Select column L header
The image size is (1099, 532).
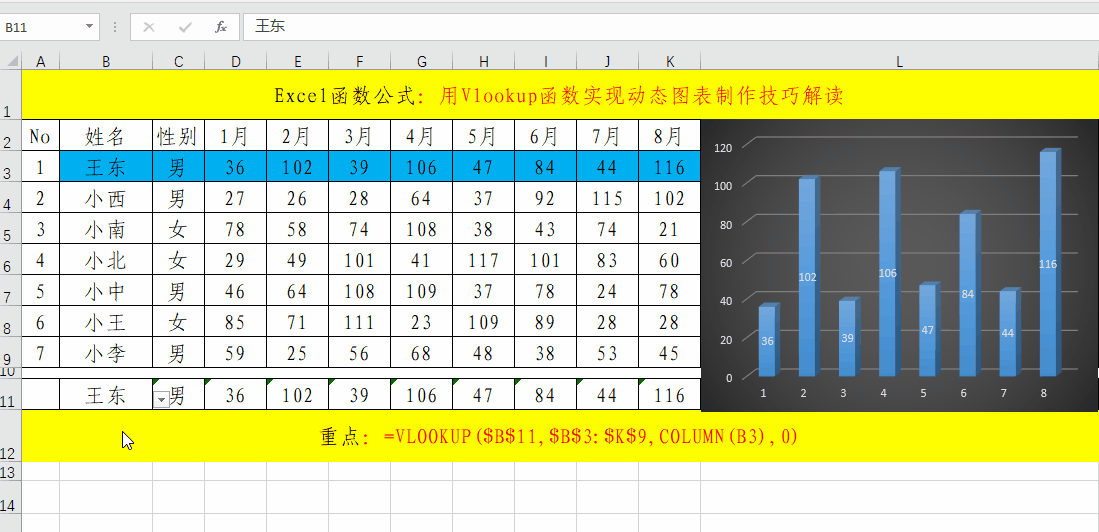(x=899, y=62)
